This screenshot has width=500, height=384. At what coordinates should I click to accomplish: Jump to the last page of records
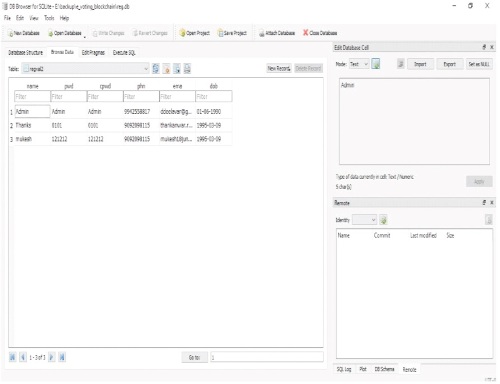(62, 357)
